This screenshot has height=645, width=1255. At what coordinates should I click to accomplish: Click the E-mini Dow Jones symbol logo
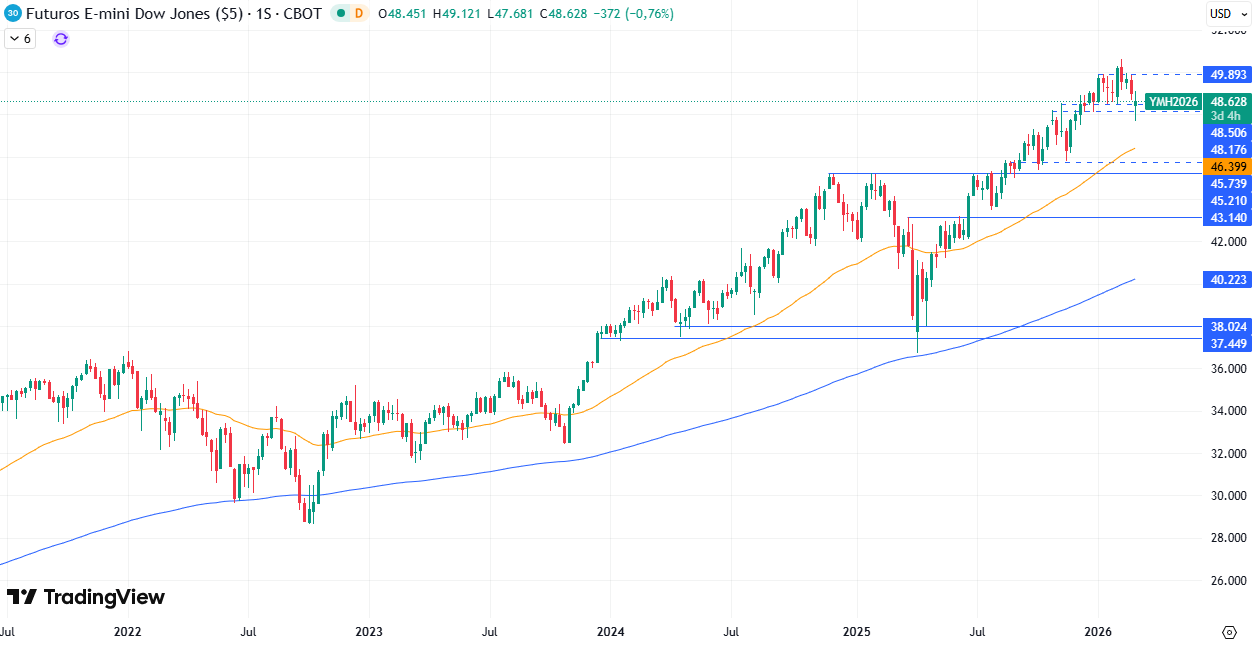pyautogui.click(x=13, y=15)
